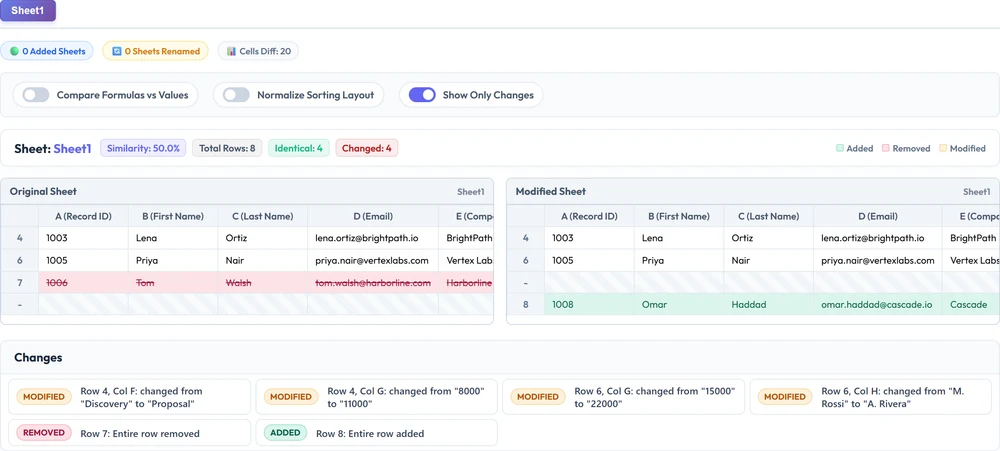Open the 15000 to 22000 change card
The width and height of the screenshot is (1000, 451).
(623, 397)
